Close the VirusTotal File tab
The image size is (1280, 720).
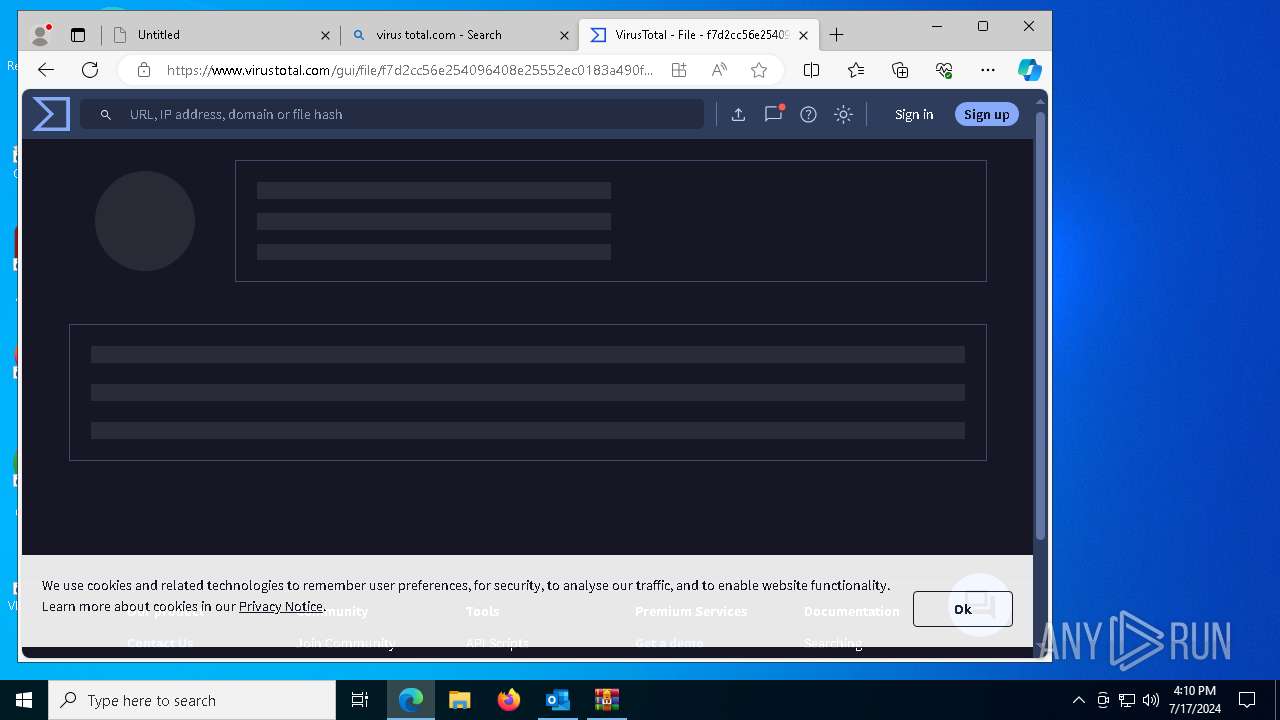click(803, 35)
